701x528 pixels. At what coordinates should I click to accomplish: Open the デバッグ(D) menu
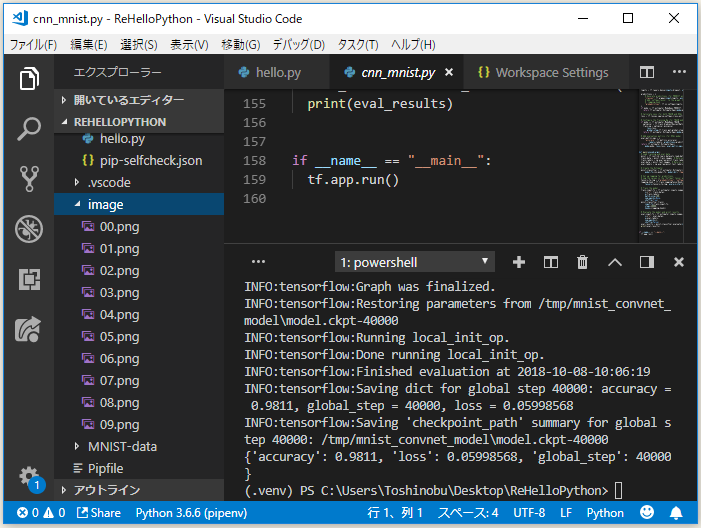(299, 45)
